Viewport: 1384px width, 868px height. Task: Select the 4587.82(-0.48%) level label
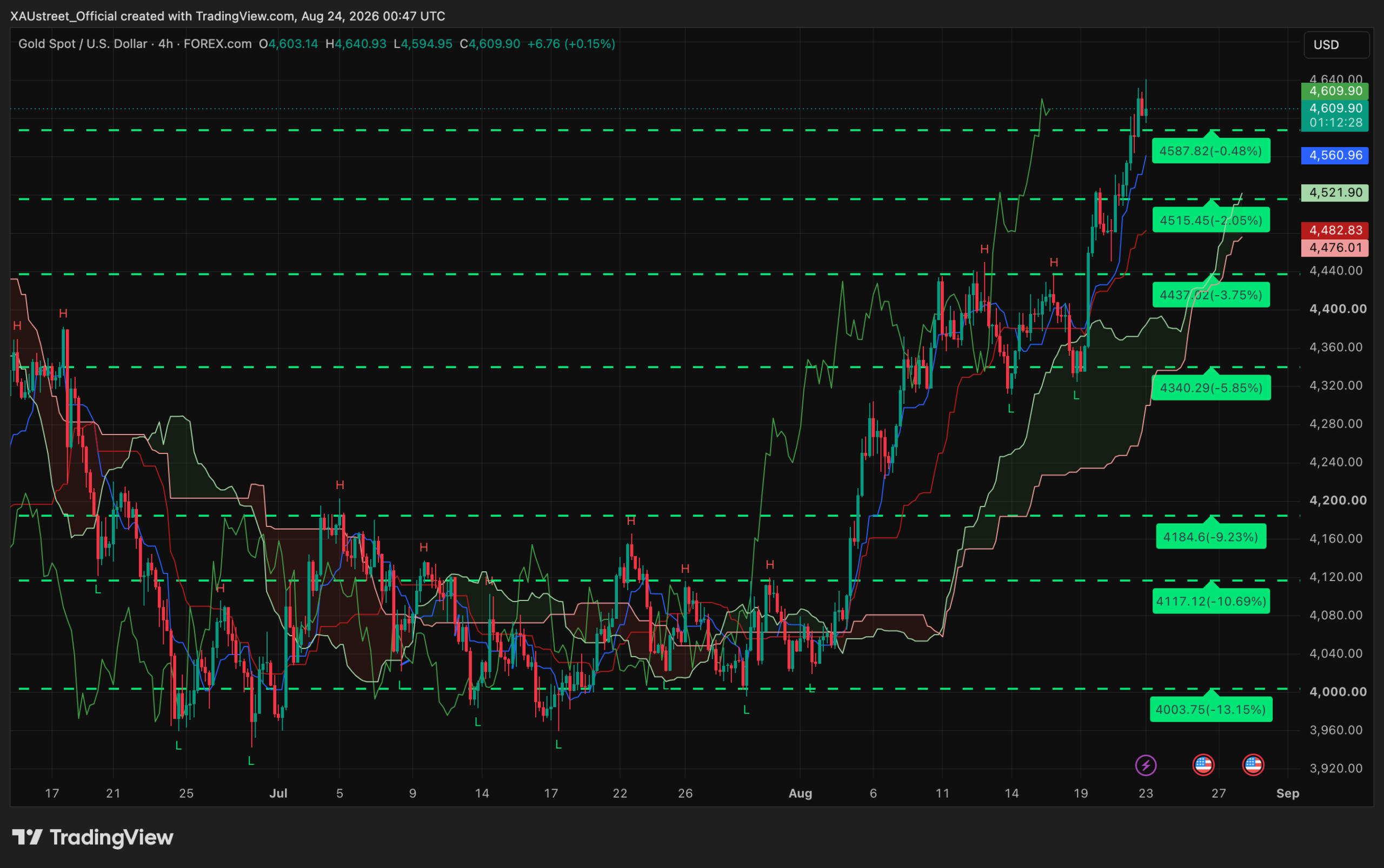(1210, 151)
